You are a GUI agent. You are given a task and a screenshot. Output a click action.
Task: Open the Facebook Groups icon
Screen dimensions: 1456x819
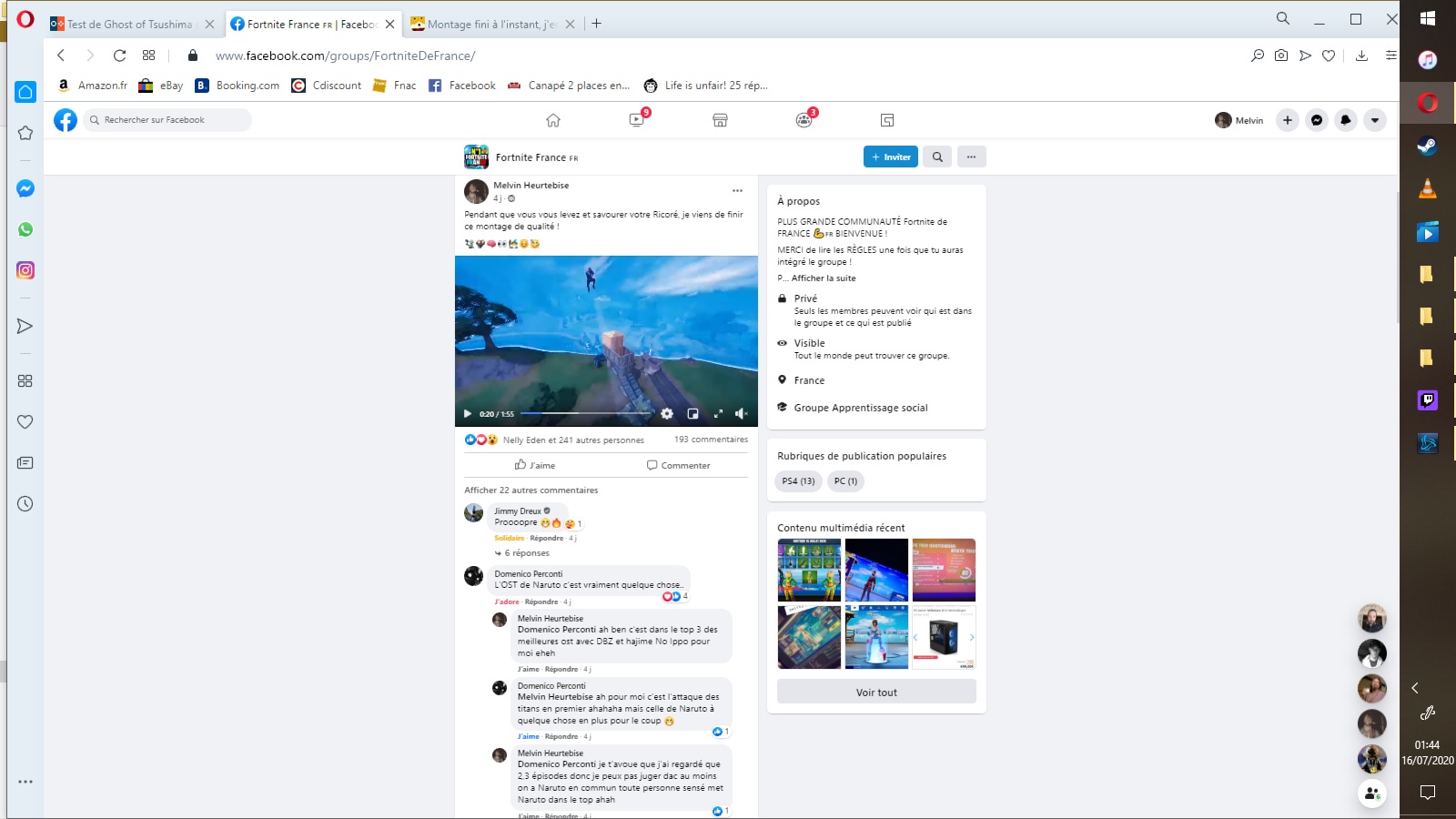tap(804, 120)
